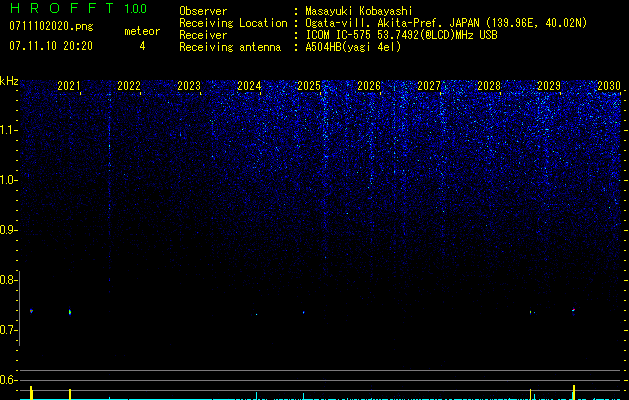Click the 0.7 kHz axis label

8,330
